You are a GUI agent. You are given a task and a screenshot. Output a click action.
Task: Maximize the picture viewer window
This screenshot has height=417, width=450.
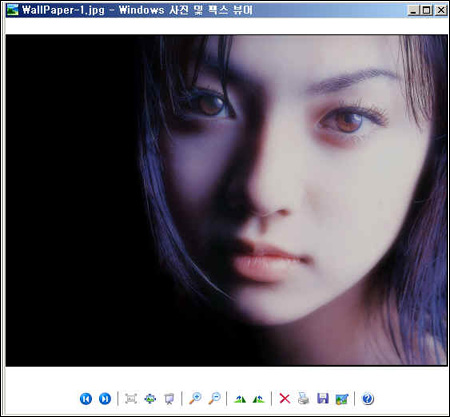[427, 10]
